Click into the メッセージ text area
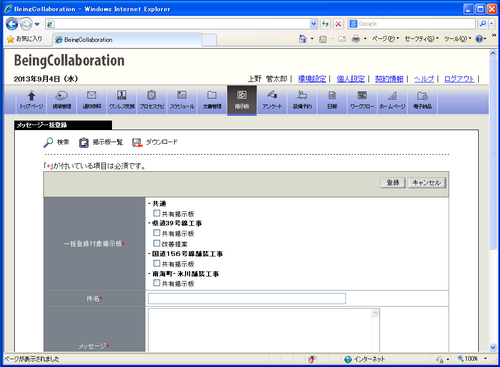Screen dimensions: 500x367 (x=260, y=330)
